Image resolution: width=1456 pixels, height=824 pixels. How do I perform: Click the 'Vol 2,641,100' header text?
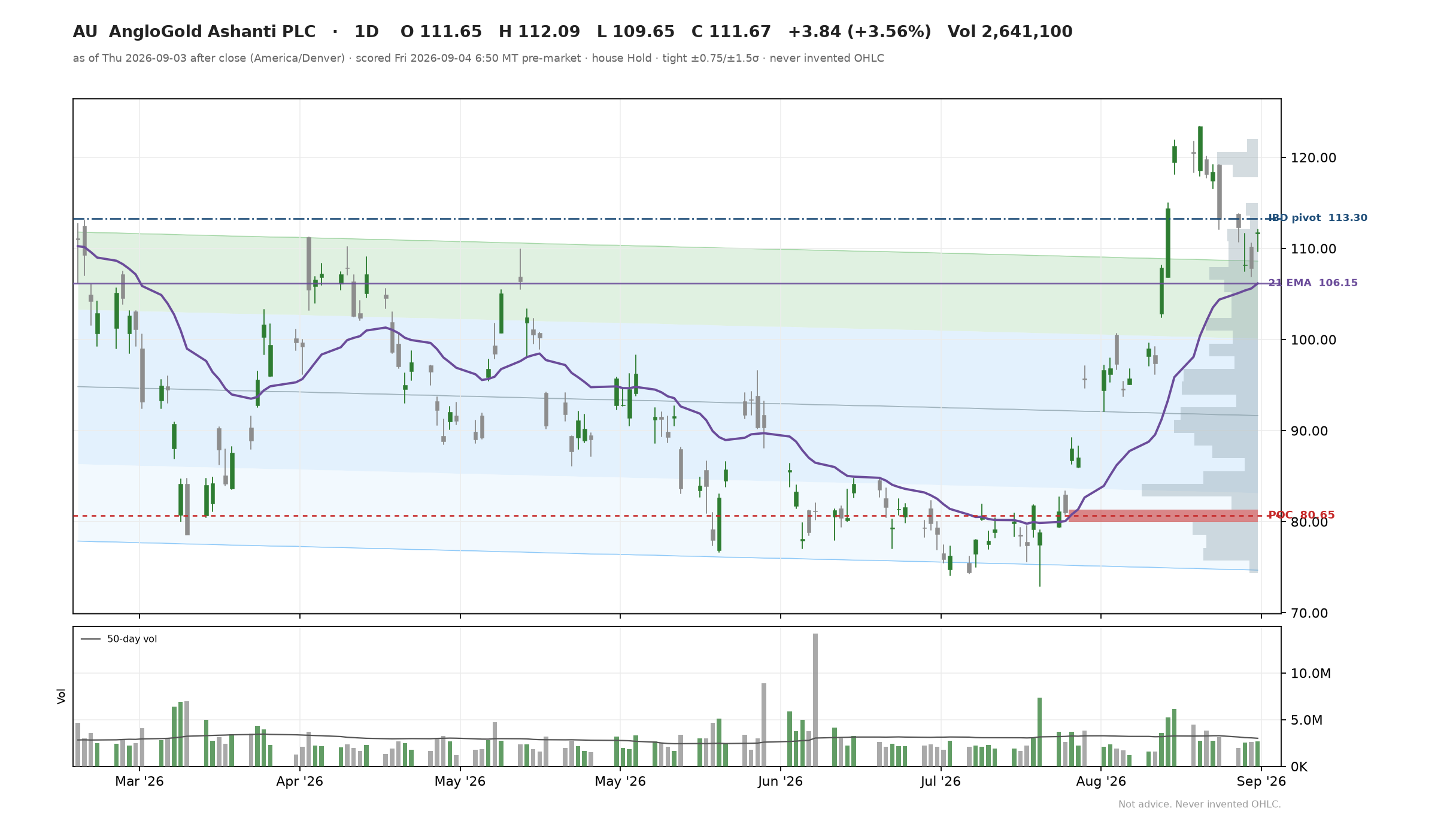tap(1010, 32)
